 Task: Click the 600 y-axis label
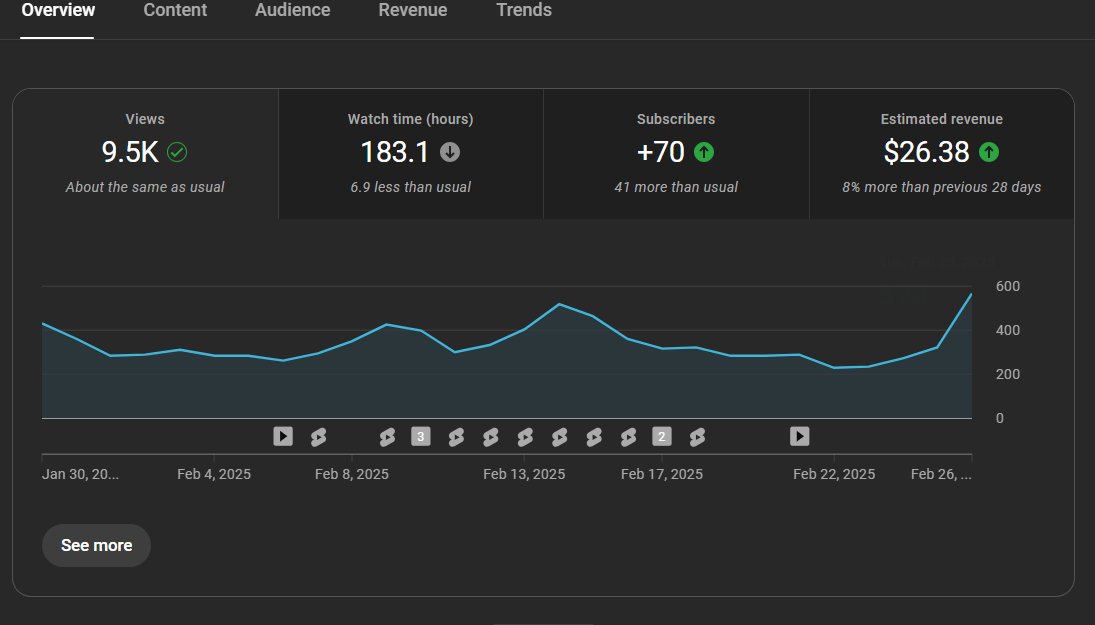tap(1008, 286)
